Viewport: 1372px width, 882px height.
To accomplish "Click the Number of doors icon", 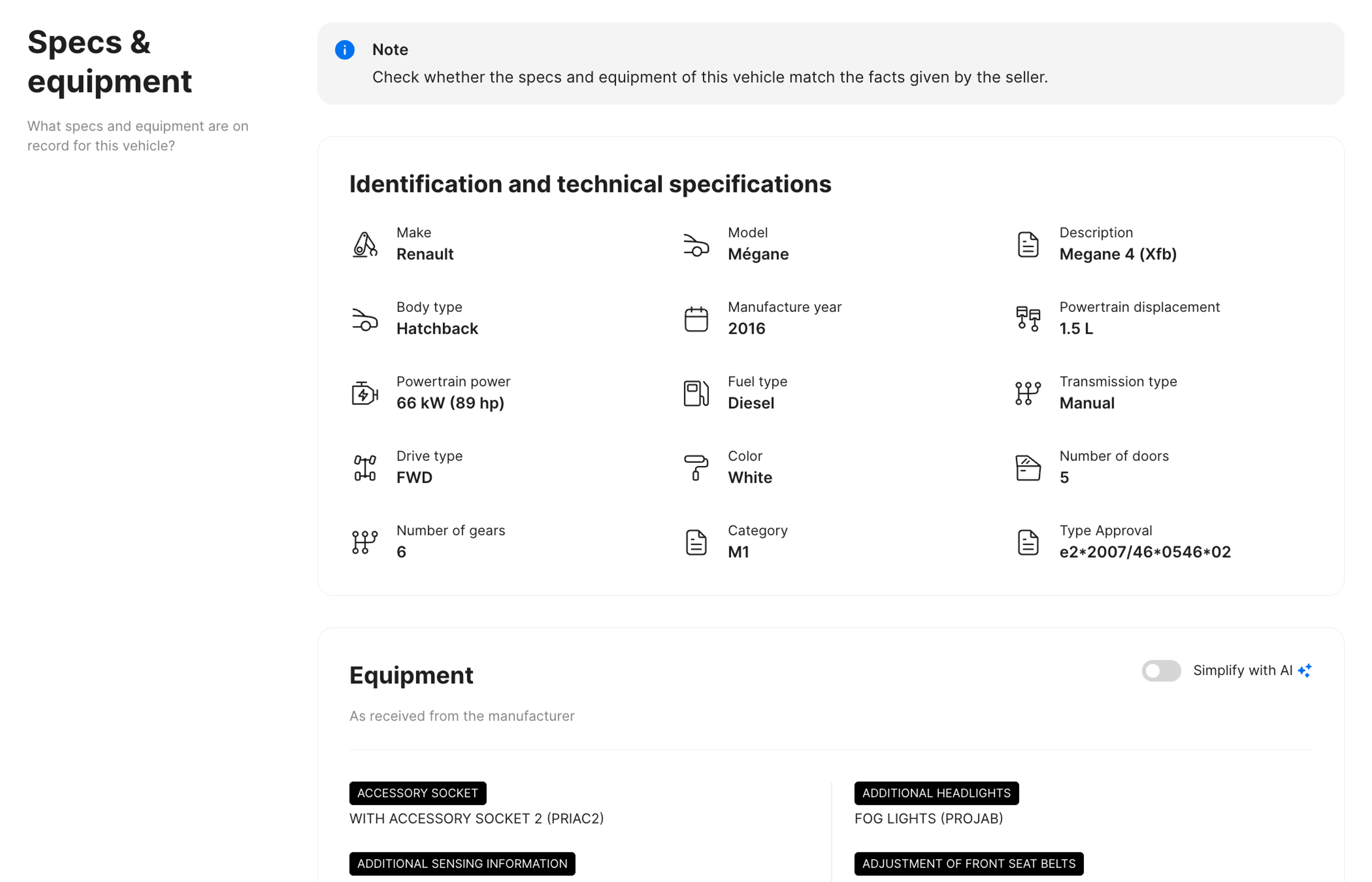I will [x=1028, y=468].
